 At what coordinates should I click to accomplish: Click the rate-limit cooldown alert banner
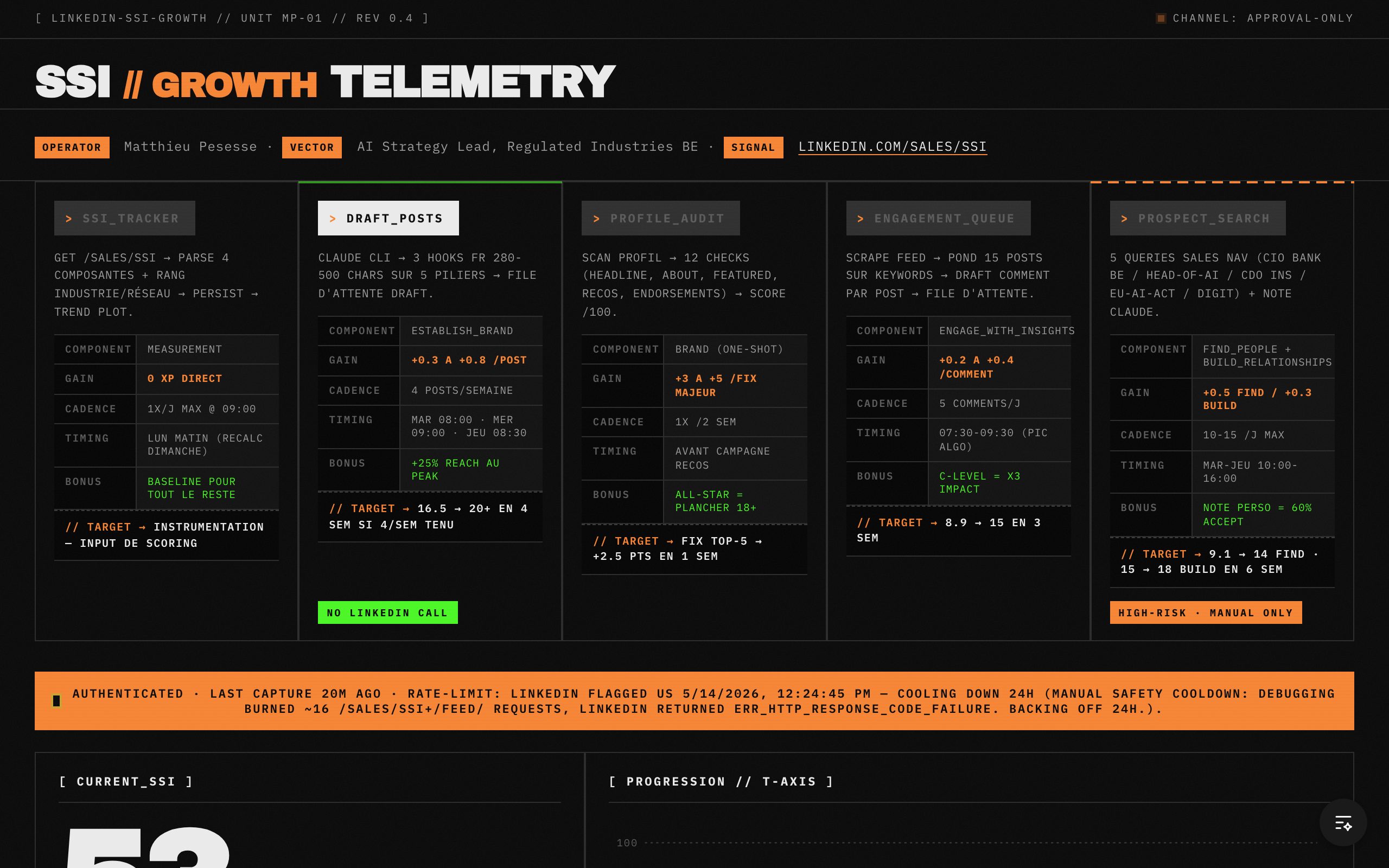pos(694,701)
